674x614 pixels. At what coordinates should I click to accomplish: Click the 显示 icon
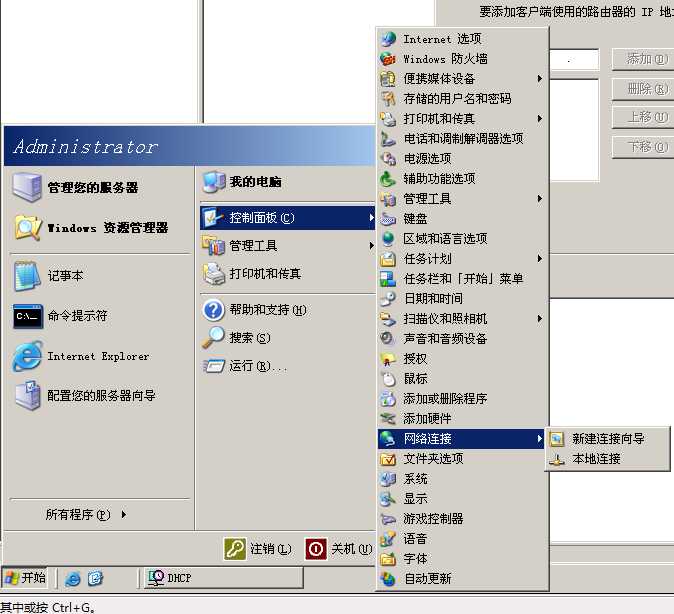coord(388,499)
